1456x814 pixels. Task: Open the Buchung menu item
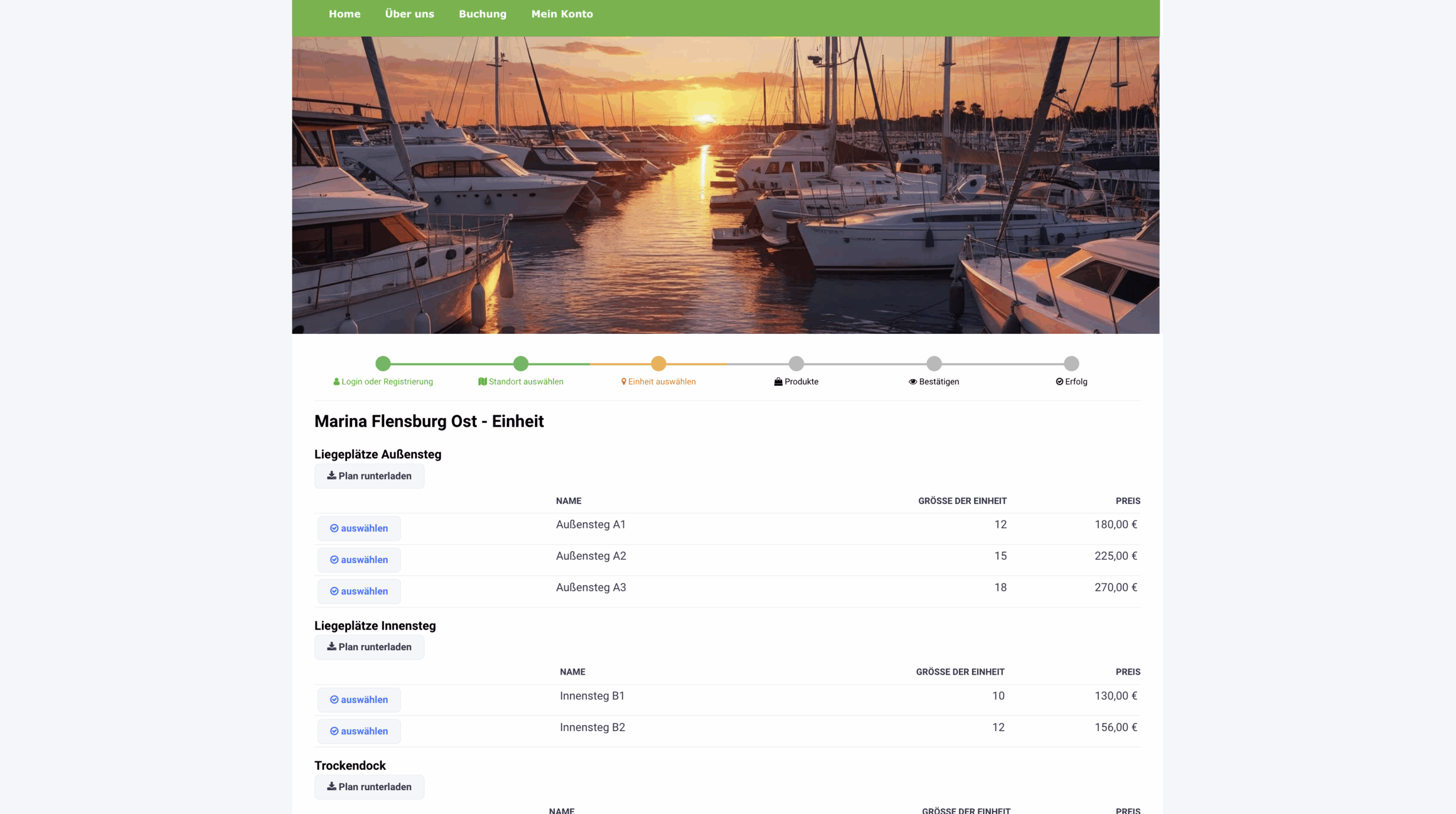(482, 14)
